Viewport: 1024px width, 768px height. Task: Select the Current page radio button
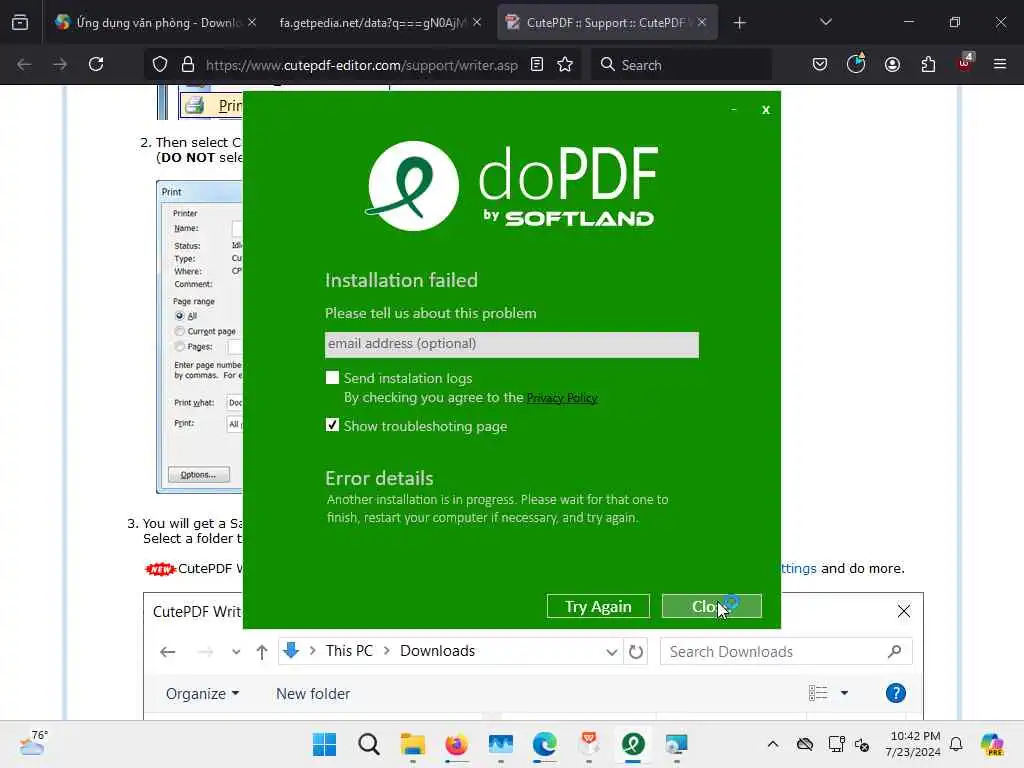(x=180, y=331)
